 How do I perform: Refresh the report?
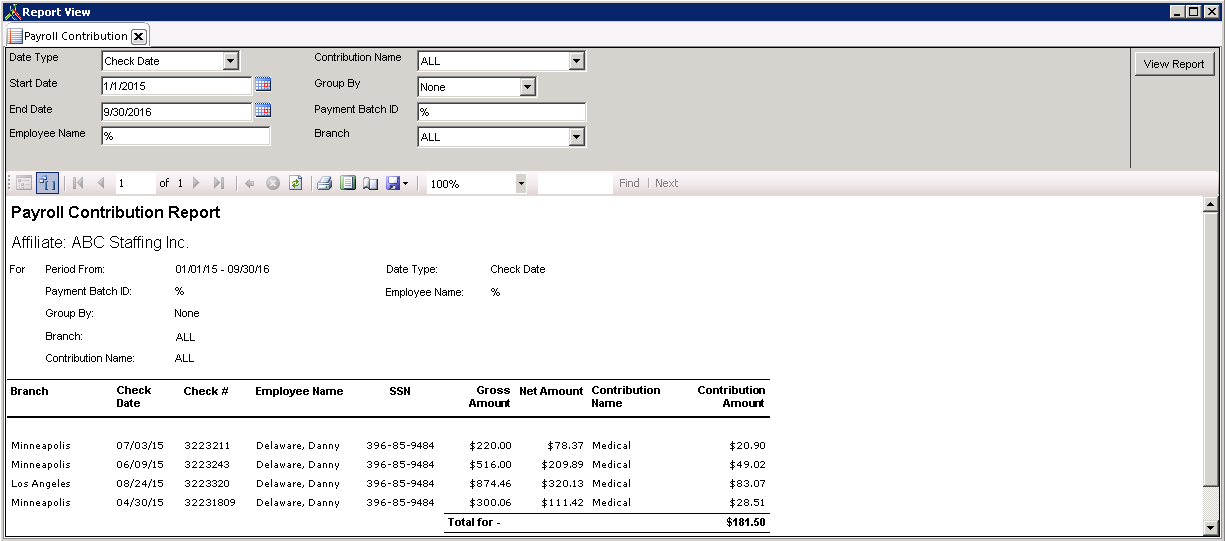295,183
